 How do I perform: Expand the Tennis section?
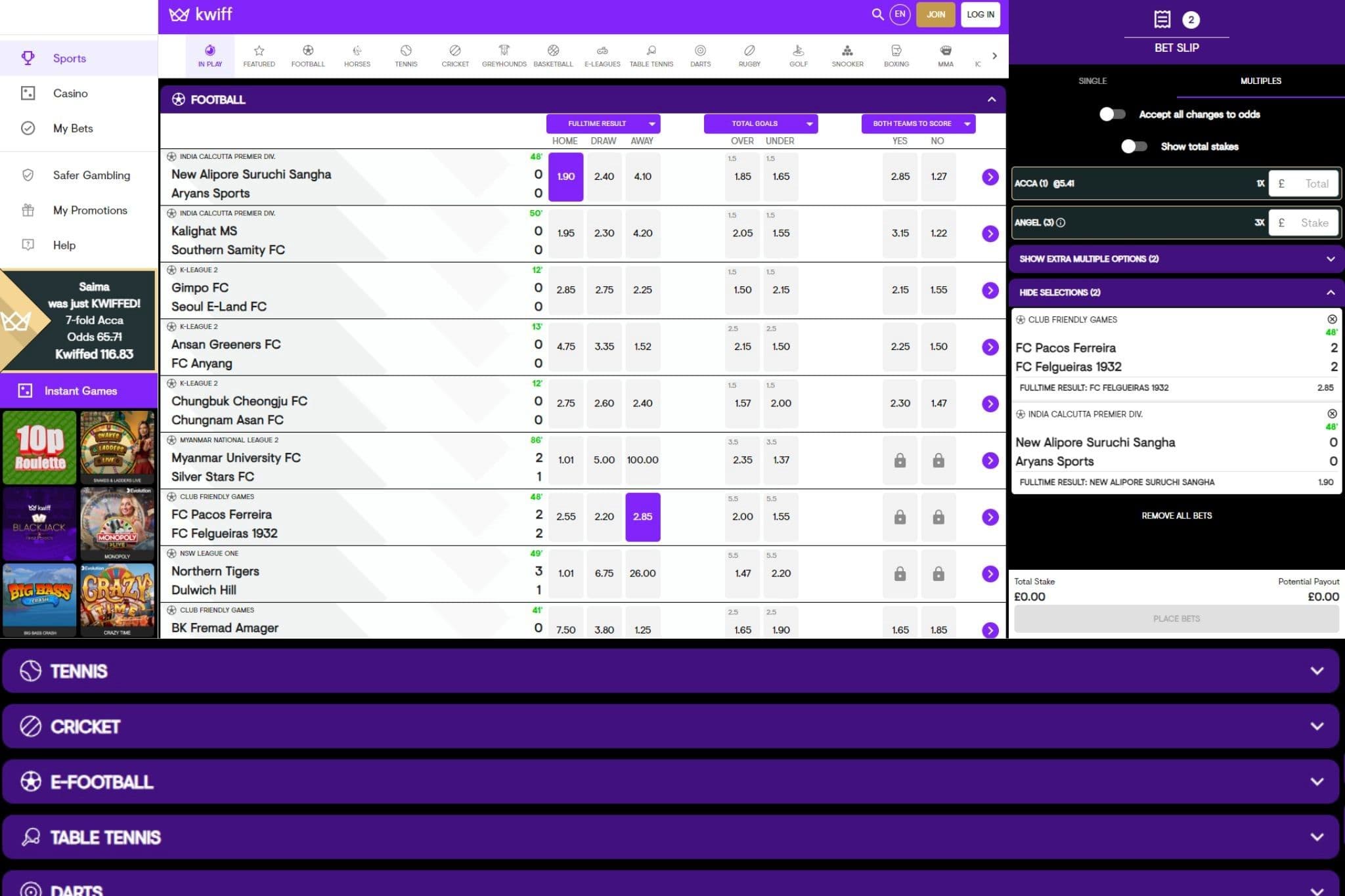671,671
